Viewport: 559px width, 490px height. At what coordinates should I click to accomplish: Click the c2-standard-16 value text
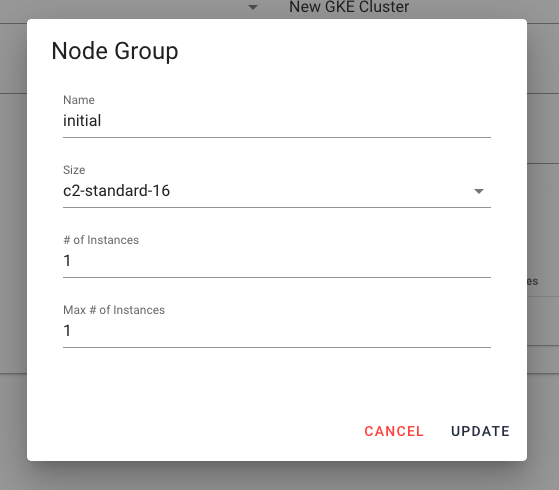[x=116, y=191]
